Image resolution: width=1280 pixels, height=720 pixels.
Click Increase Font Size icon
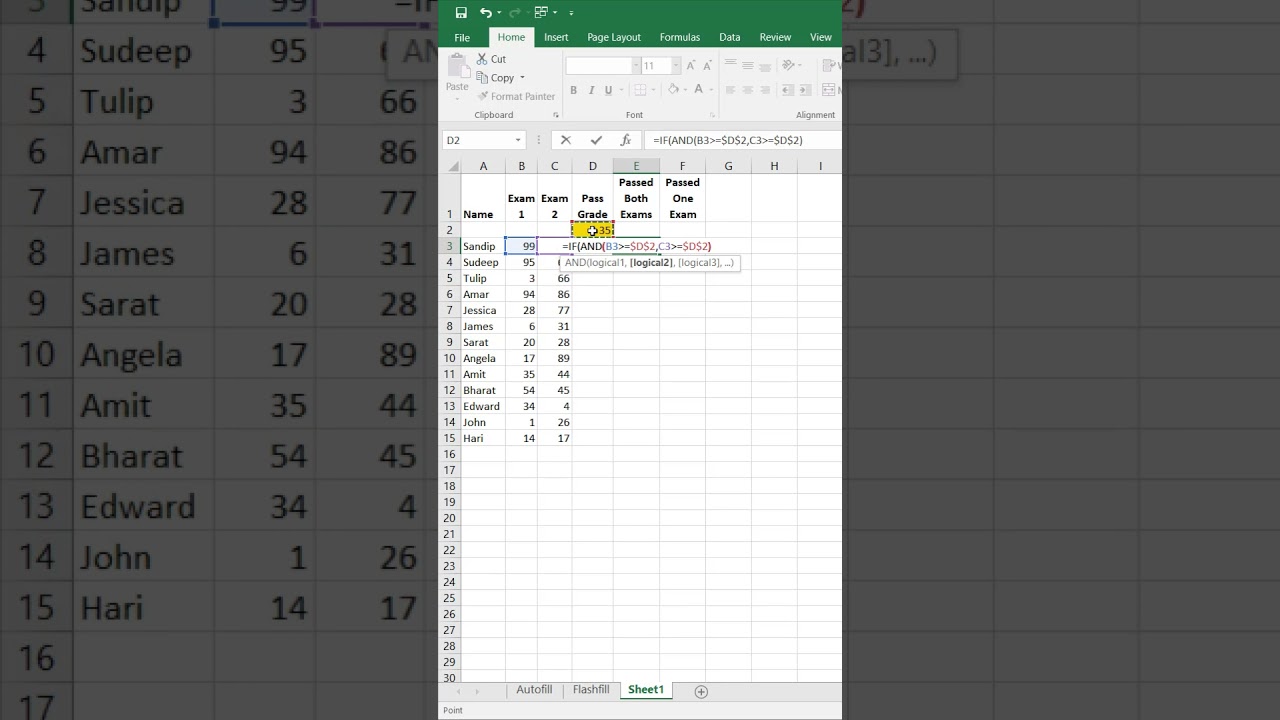(x=691, y=66)
